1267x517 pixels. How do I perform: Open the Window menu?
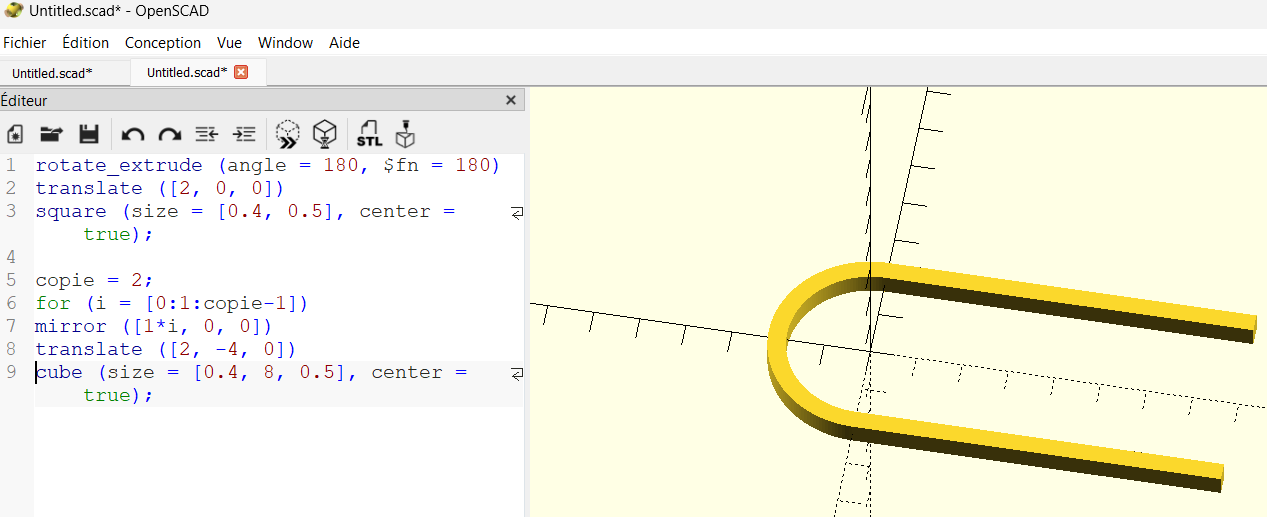click(286, 43)
